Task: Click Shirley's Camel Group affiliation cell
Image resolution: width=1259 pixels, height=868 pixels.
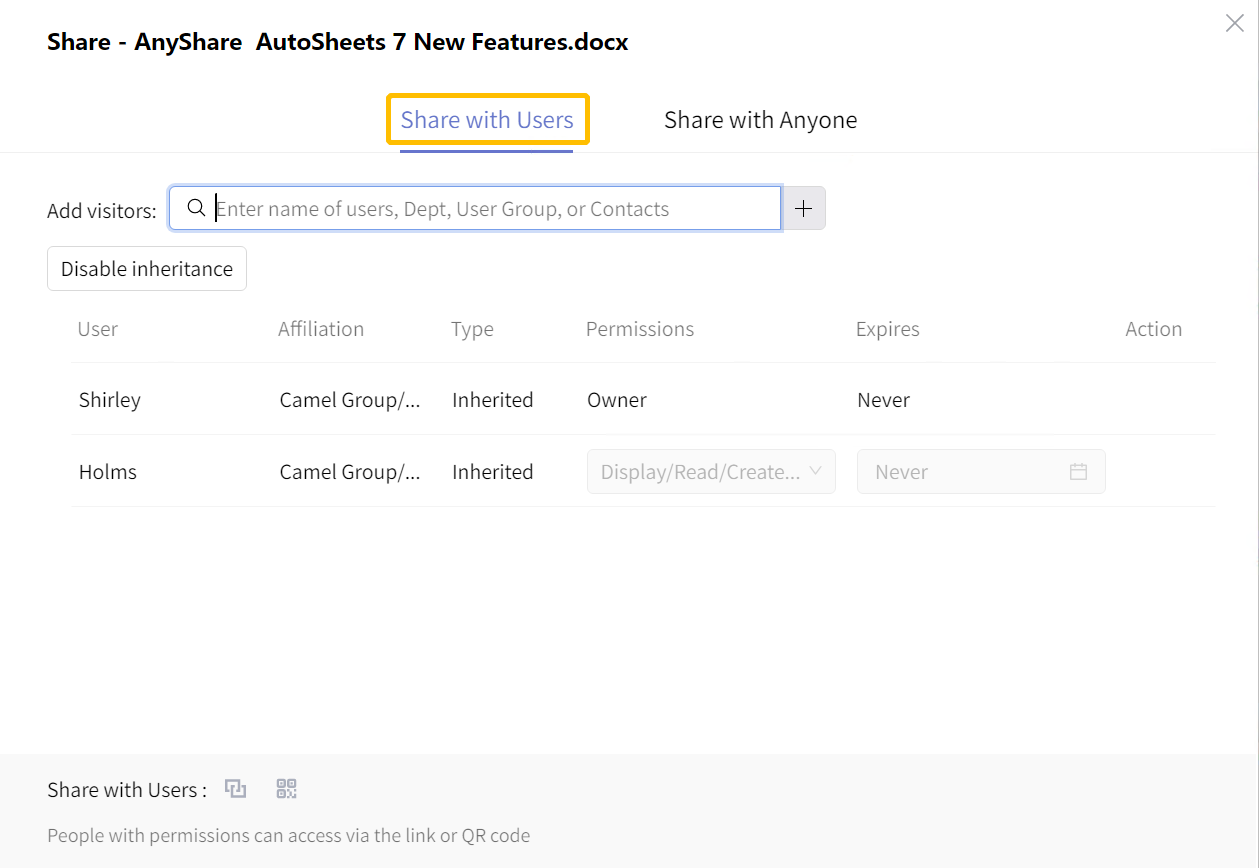Action: [350, 400]
